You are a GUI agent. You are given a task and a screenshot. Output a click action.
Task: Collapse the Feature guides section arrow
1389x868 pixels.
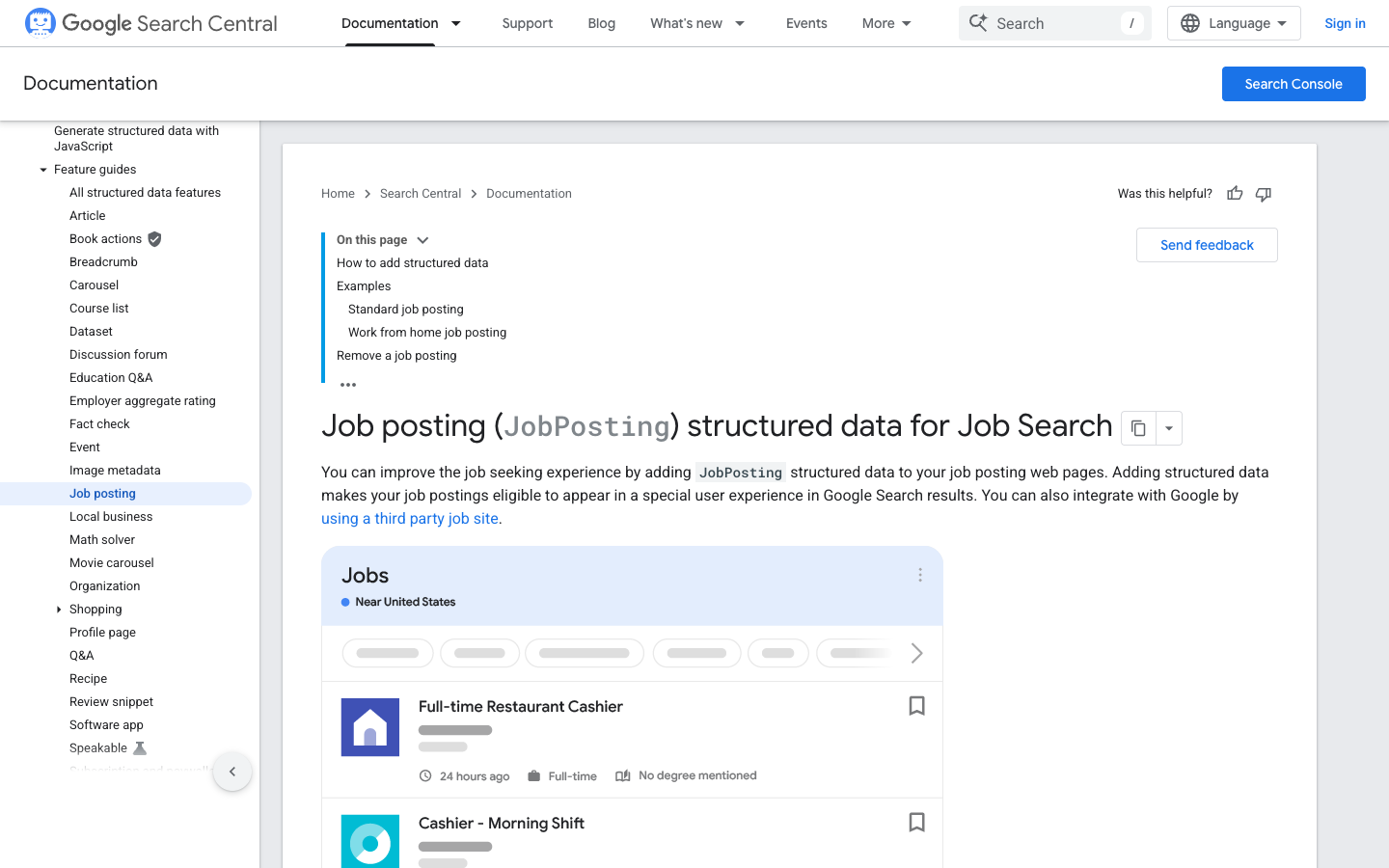point(43,170)
